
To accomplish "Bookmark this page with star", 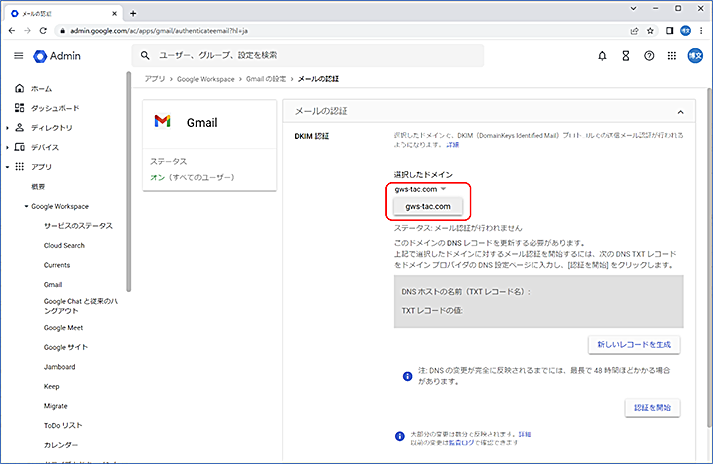I will (650, 30).
